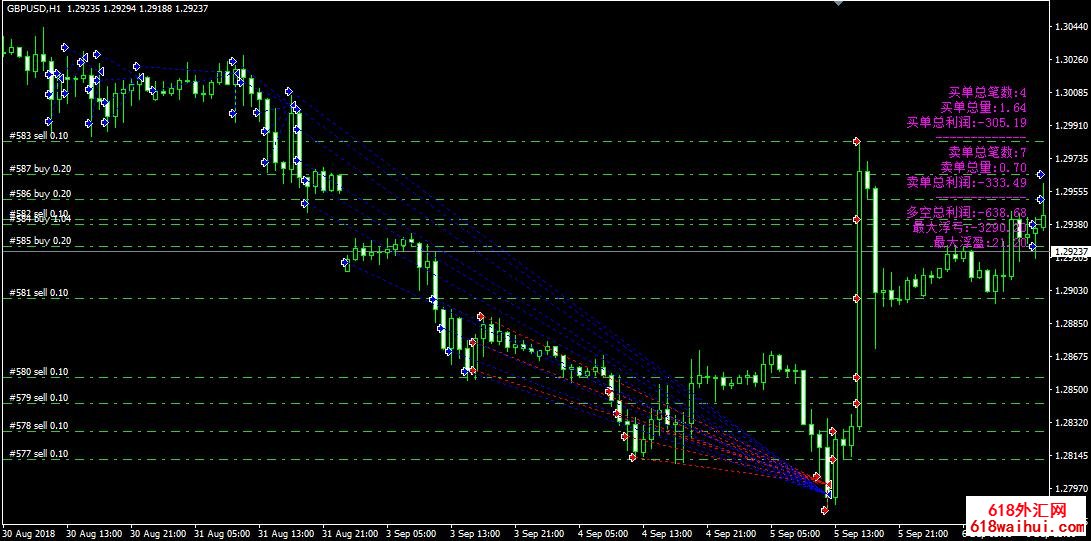Click the 30 Aug 2018 date label
The height and width of the screenshot is (541, 1091).
pos(29,533)
